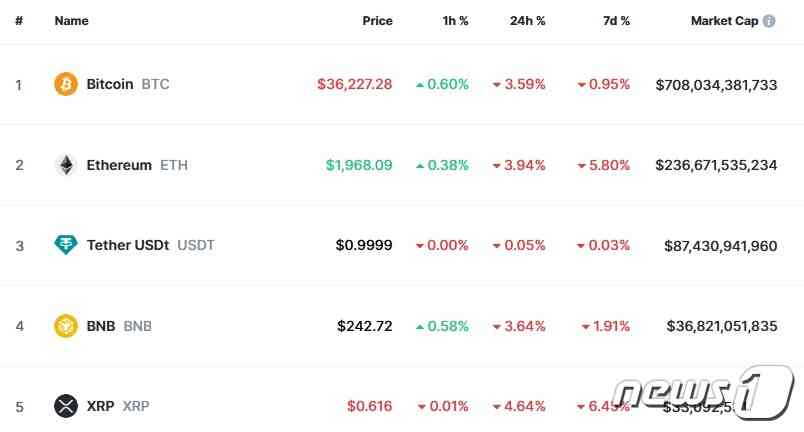The image size is (804, 432).
Task: Sort table by Price column header
Action: pyautogui.click(x=377, y=21)
